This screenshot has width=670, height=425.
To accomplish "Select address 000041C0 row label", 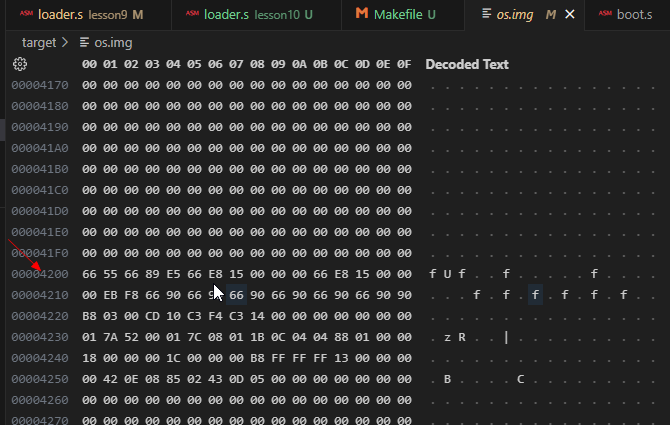I will (x=40, y=190).
